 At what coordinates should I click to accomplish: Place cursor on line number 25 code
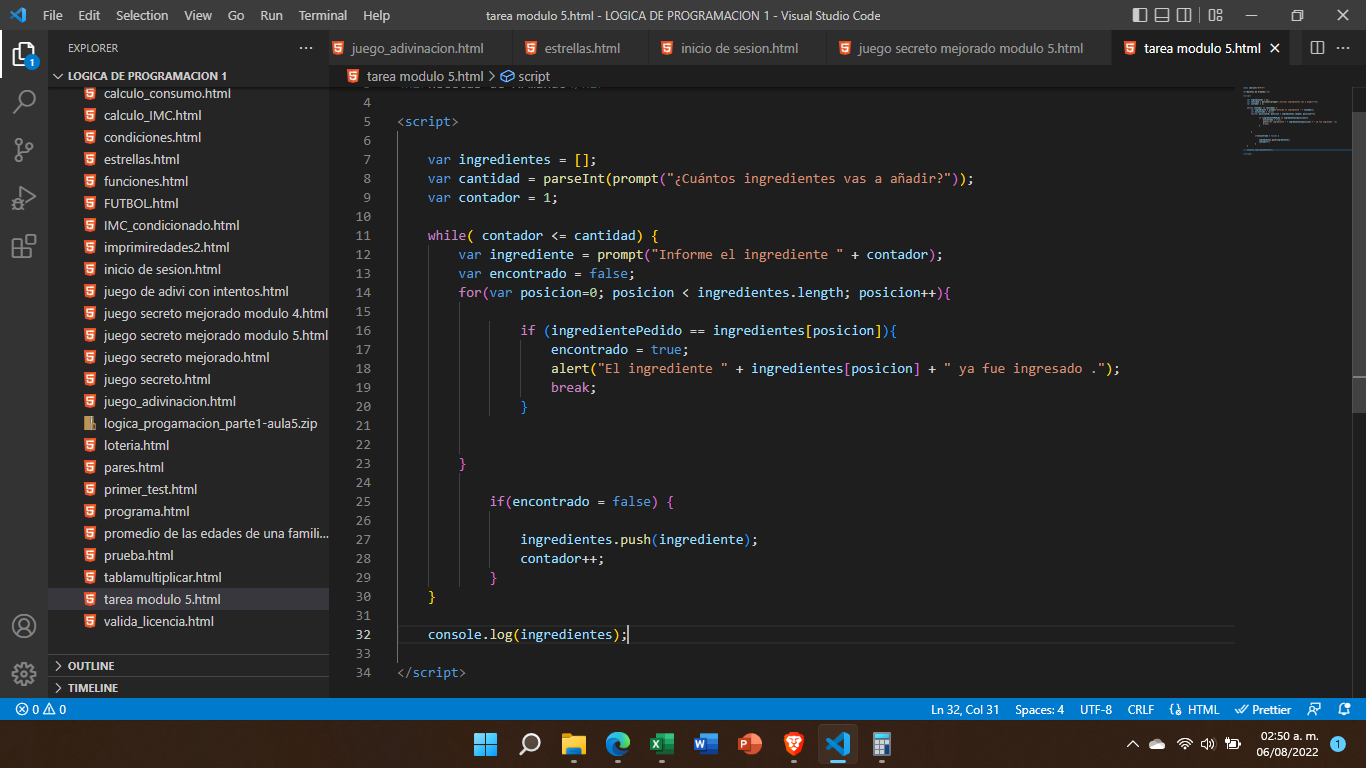(580, 501)
